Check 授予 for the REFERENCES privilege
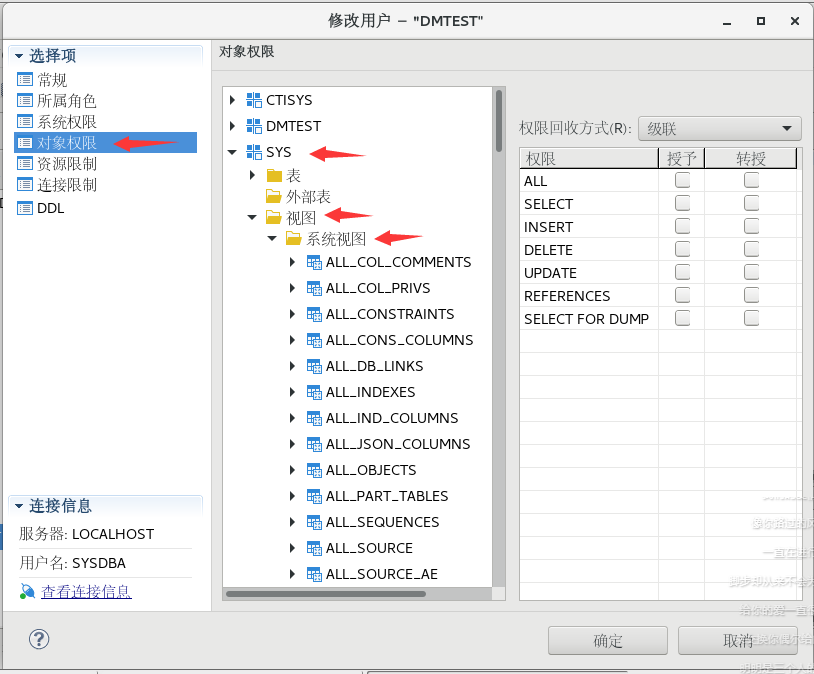The height and width of the screenshot is (674, 814). point(682,295)
